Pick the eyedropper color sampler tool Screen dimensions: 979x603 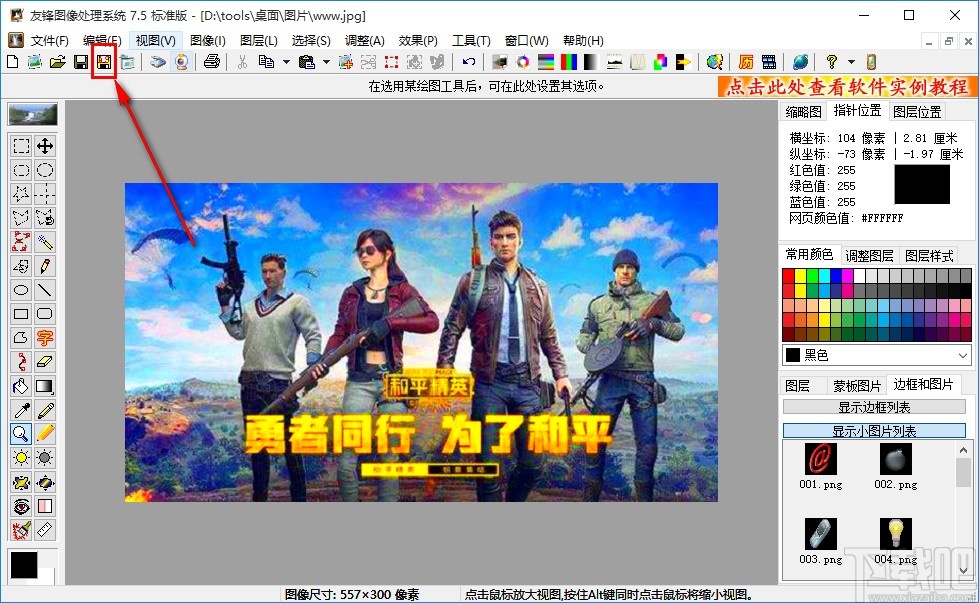(21, 410)
